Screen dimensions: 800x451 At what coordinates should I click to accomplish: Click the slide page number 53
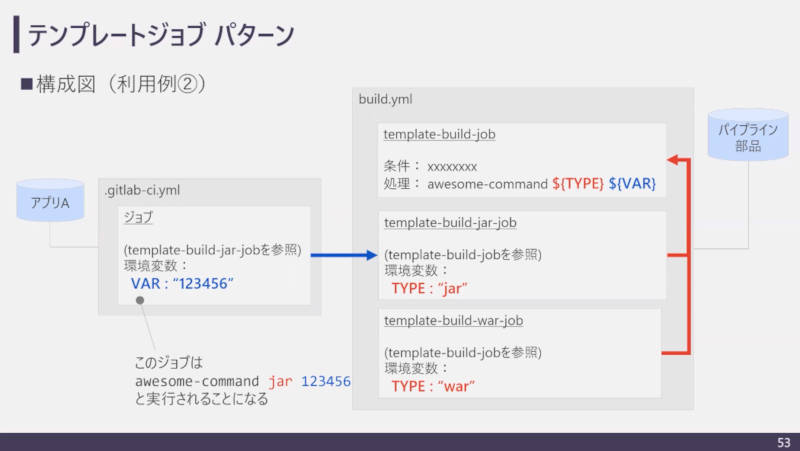click(784, 442)
